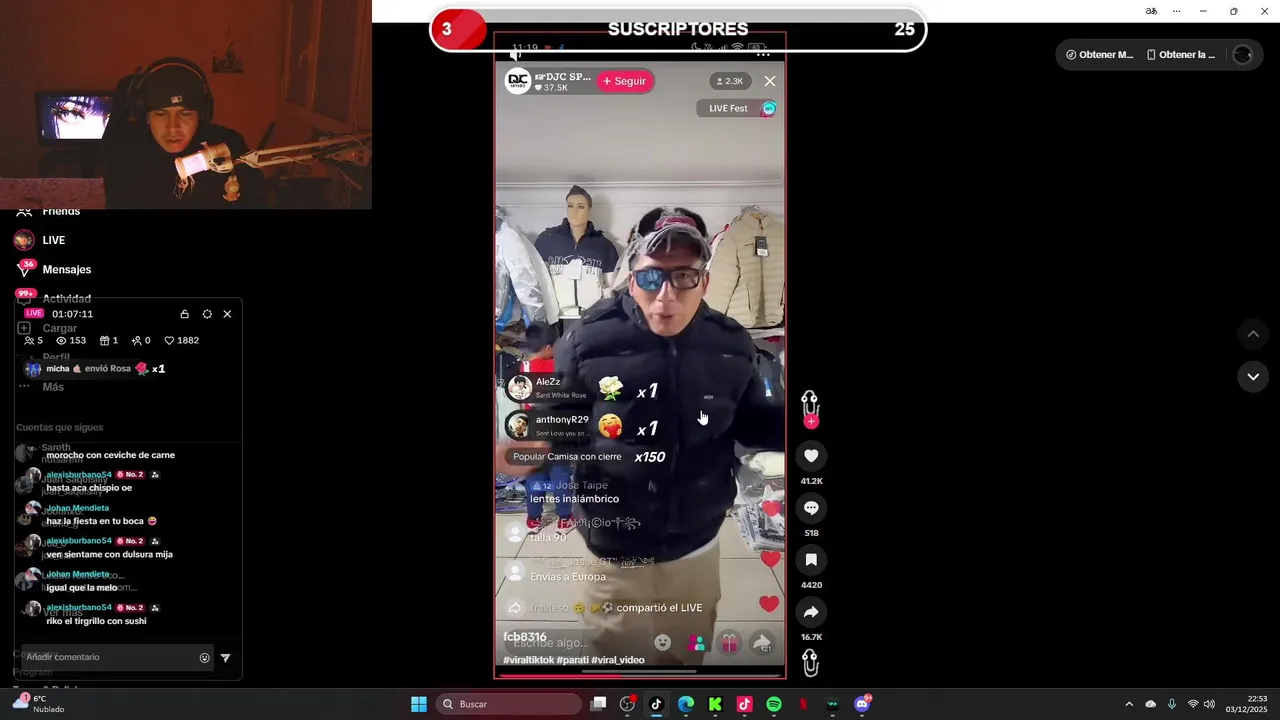Open the weather widget 6°C Nublado

(x=38, y=704)
